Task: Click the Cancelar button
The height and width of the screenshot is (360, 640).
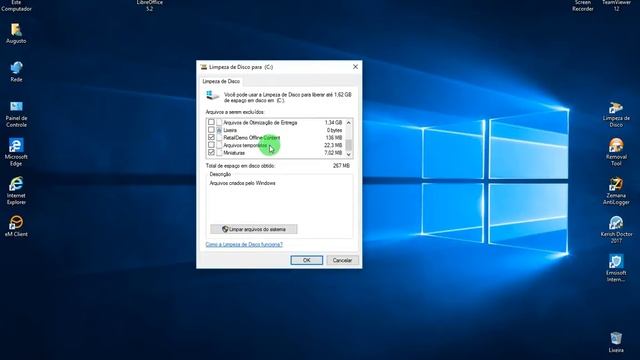Action: point(342,260)
